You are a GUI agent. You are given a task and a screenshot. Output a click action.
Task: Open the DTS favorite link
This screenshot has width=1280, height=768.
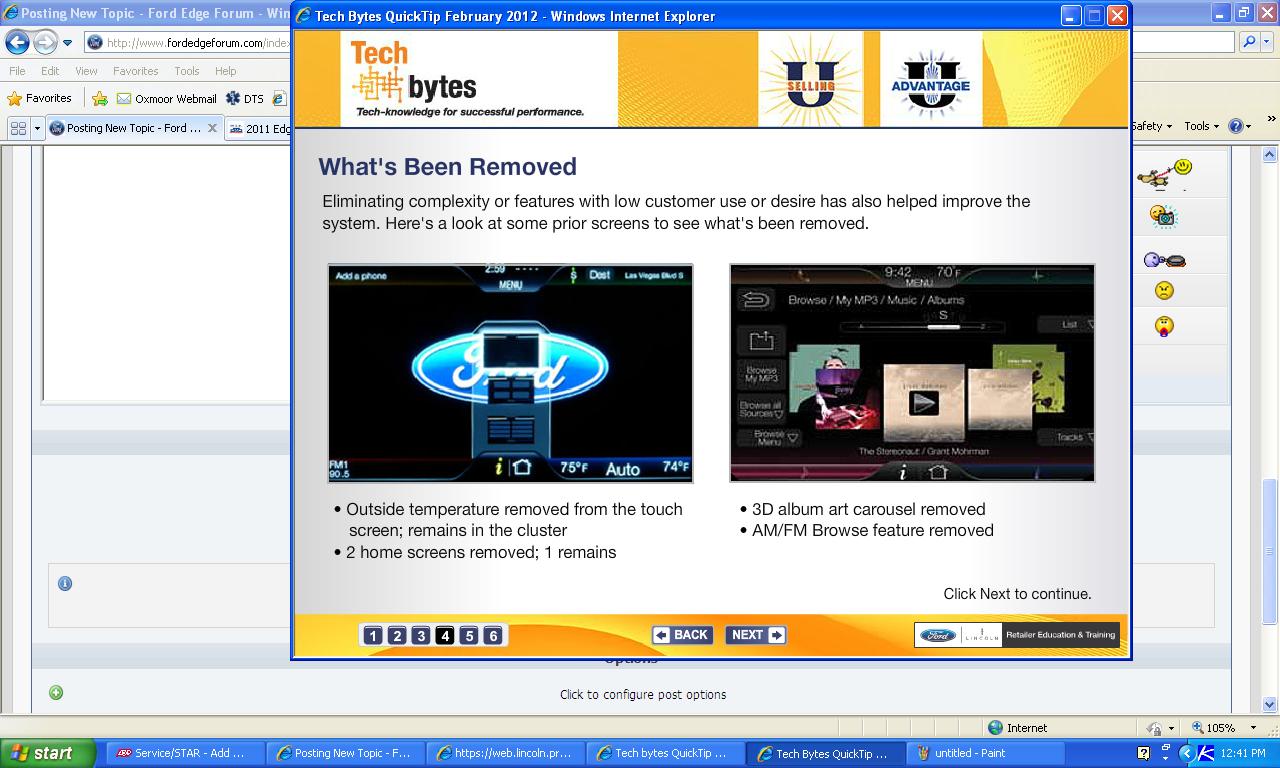[245, 98]
